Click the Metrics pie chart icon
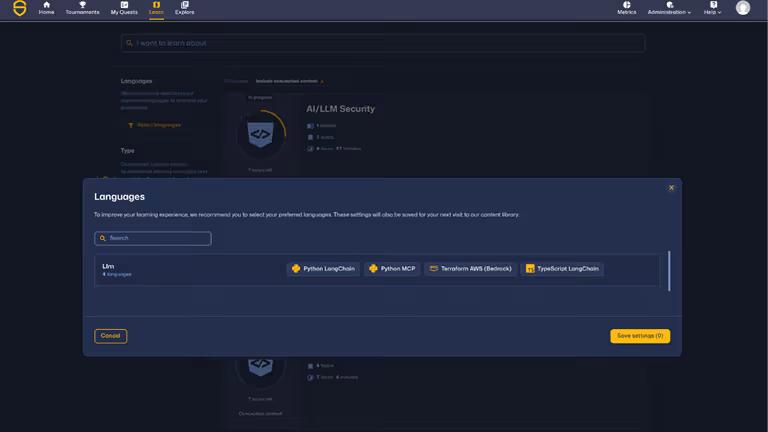This screenshot has width=768, height=432. pyautogui.click(x=626, y=4)
